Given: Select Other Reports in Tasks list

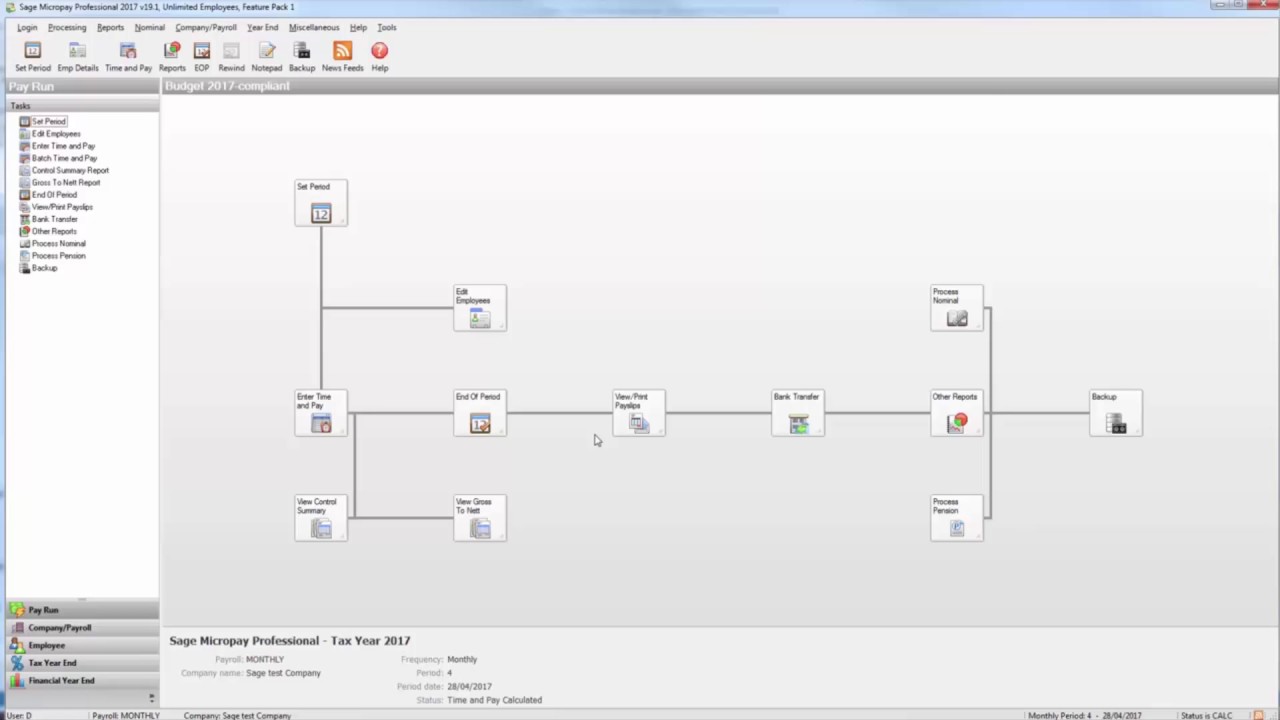Looking at the screenshot, I should (48, 231).
